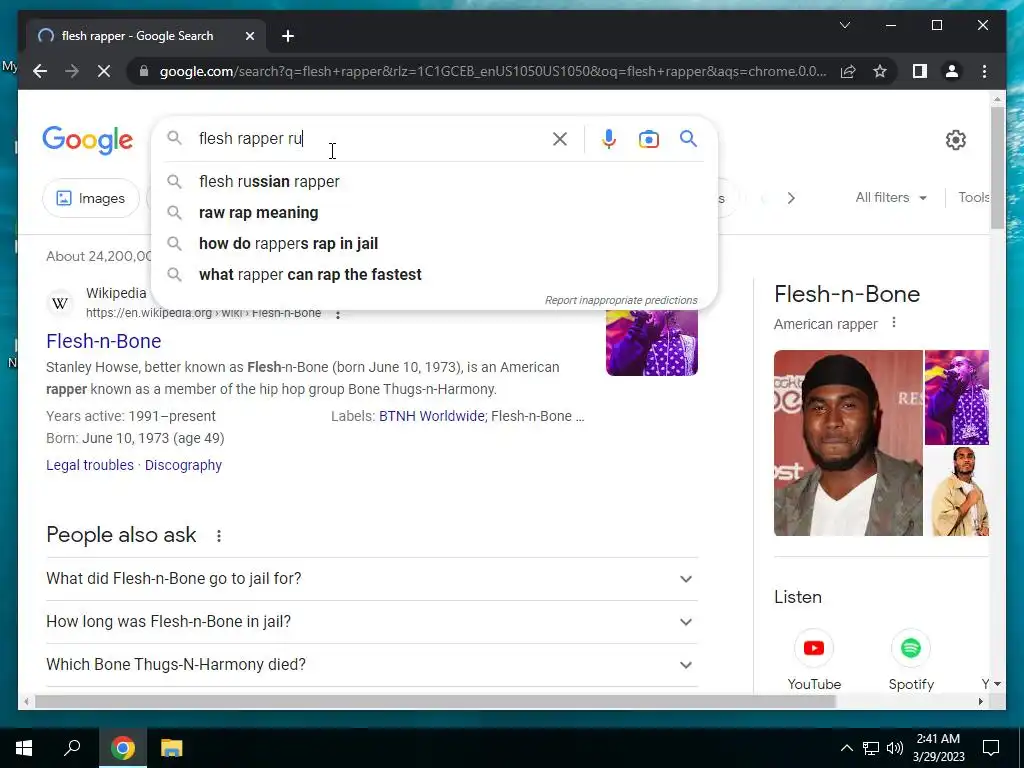
Task: Open the All filters dropdown
Action: coord(891,197)
